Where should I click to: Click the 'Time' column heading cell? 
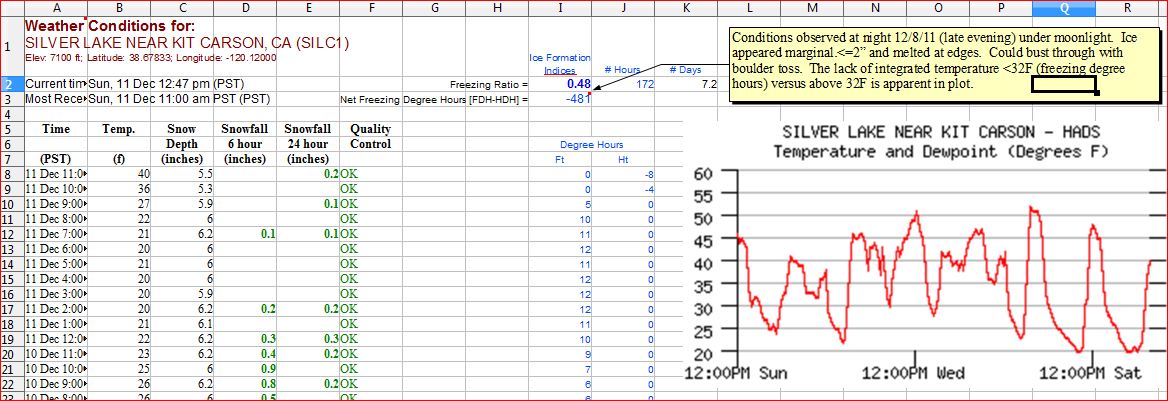(56, 129)
